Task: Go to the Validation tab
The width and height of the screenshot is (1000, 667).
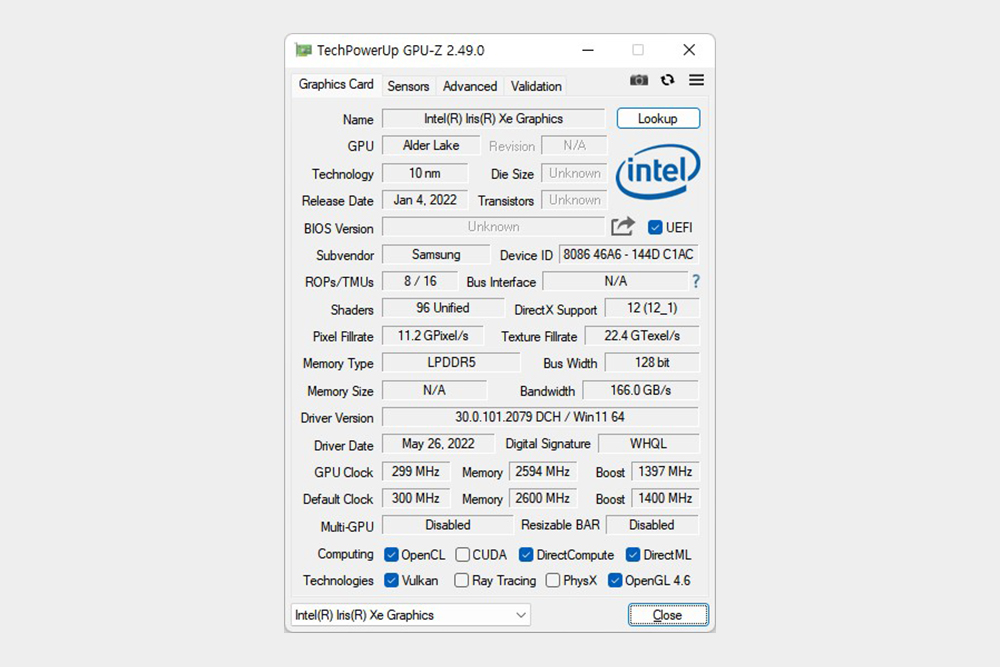Action: pos(536,86)
